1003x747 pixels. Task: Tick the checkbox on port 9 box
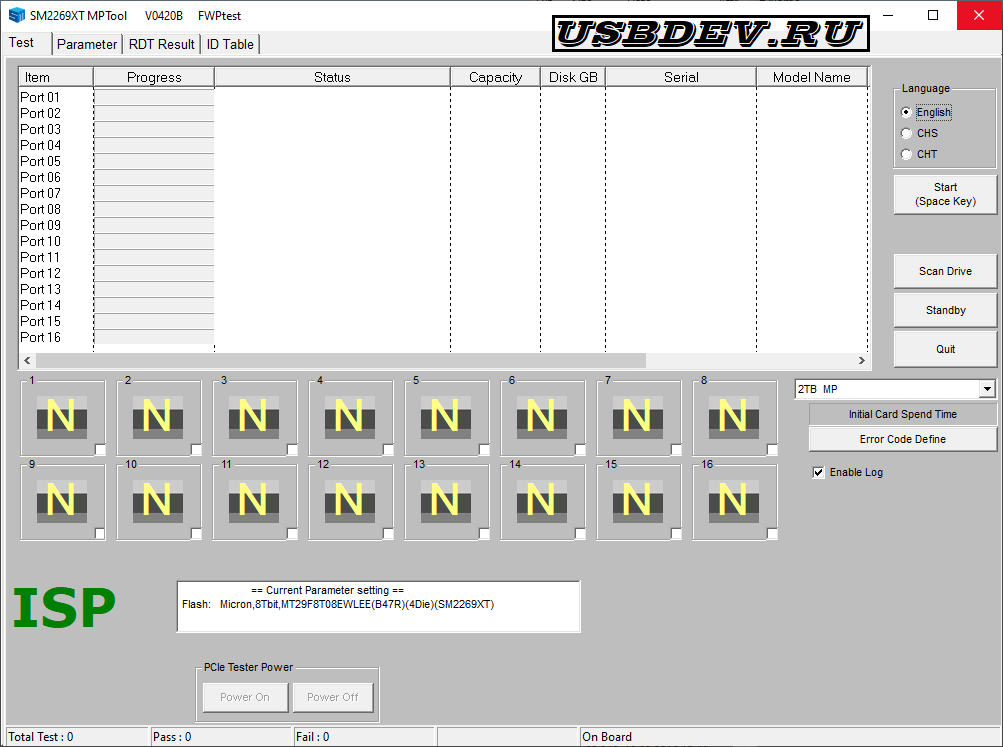[100, 533]
